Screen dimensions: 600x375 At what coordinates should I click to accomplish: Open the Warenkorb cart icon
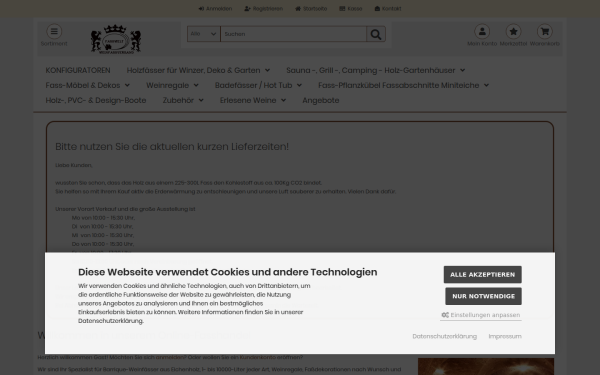point(545,31)
